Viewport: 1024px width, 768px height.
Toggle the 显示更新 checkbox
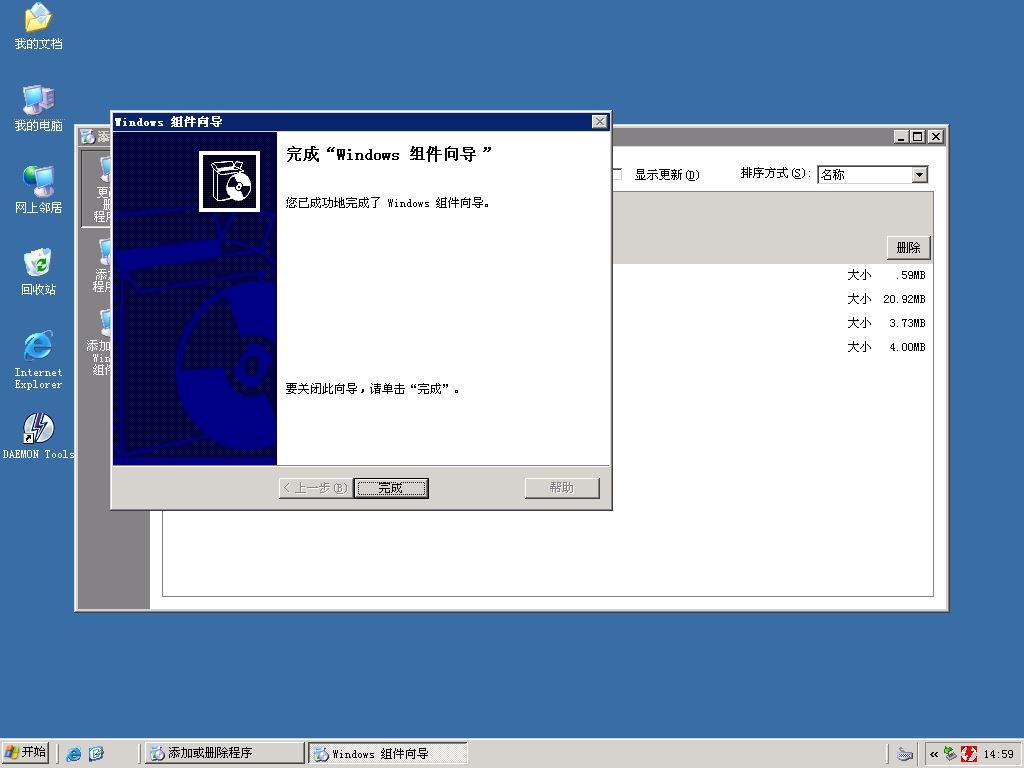pyautogui.click(x=617, y=174)
